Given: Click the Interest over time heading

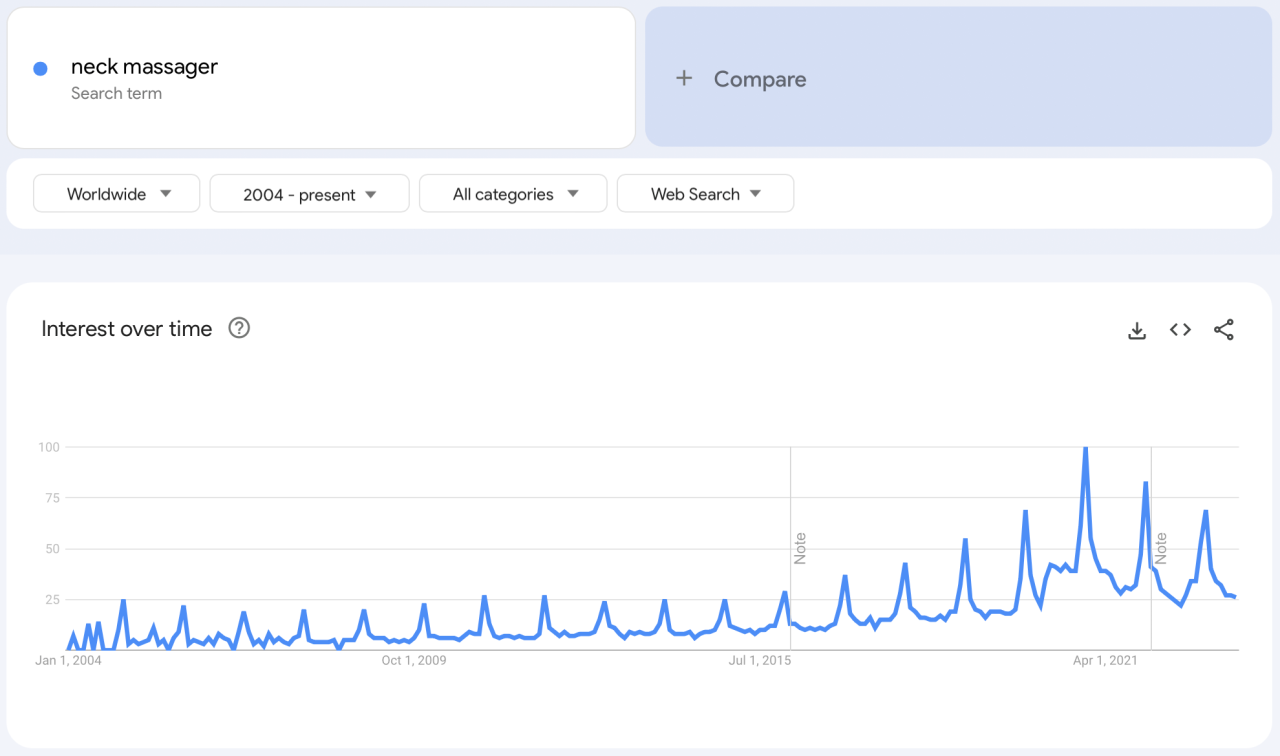Looking at the screenshot, I should point(126,328).
